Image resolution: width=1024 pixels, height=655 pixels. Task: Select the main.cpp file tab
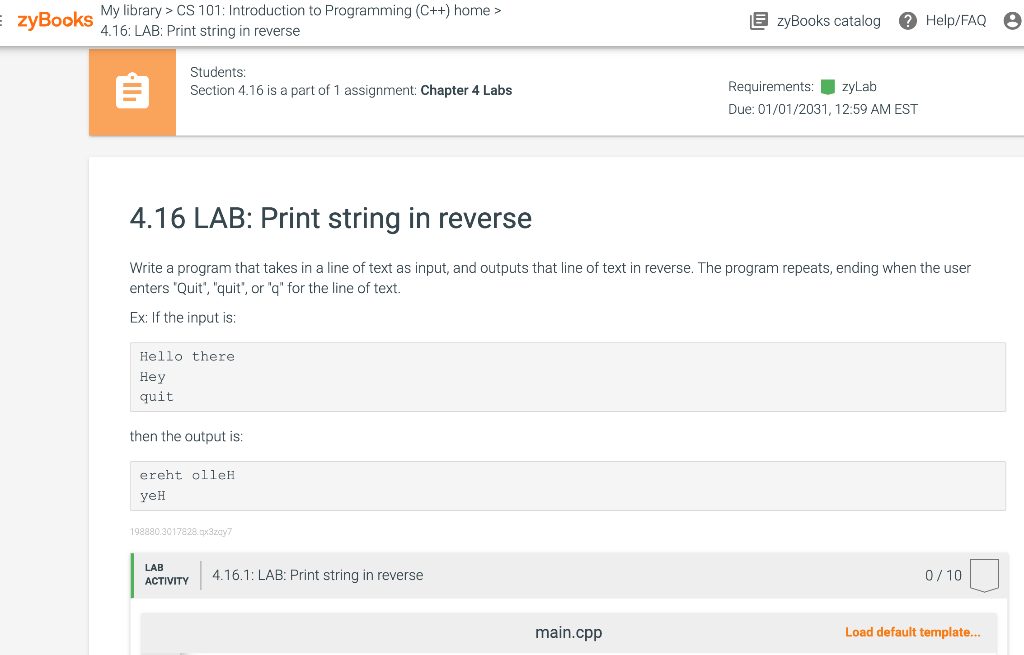pos(569,632)
